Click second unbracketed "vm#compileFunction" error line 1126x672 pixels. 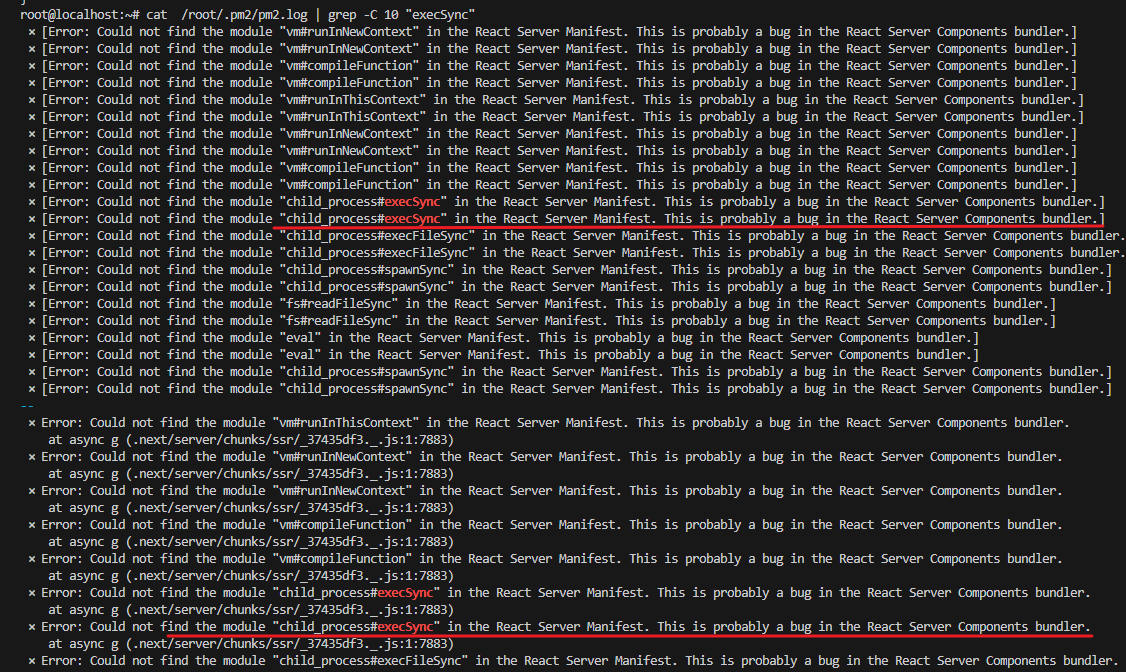coord(545,559)
